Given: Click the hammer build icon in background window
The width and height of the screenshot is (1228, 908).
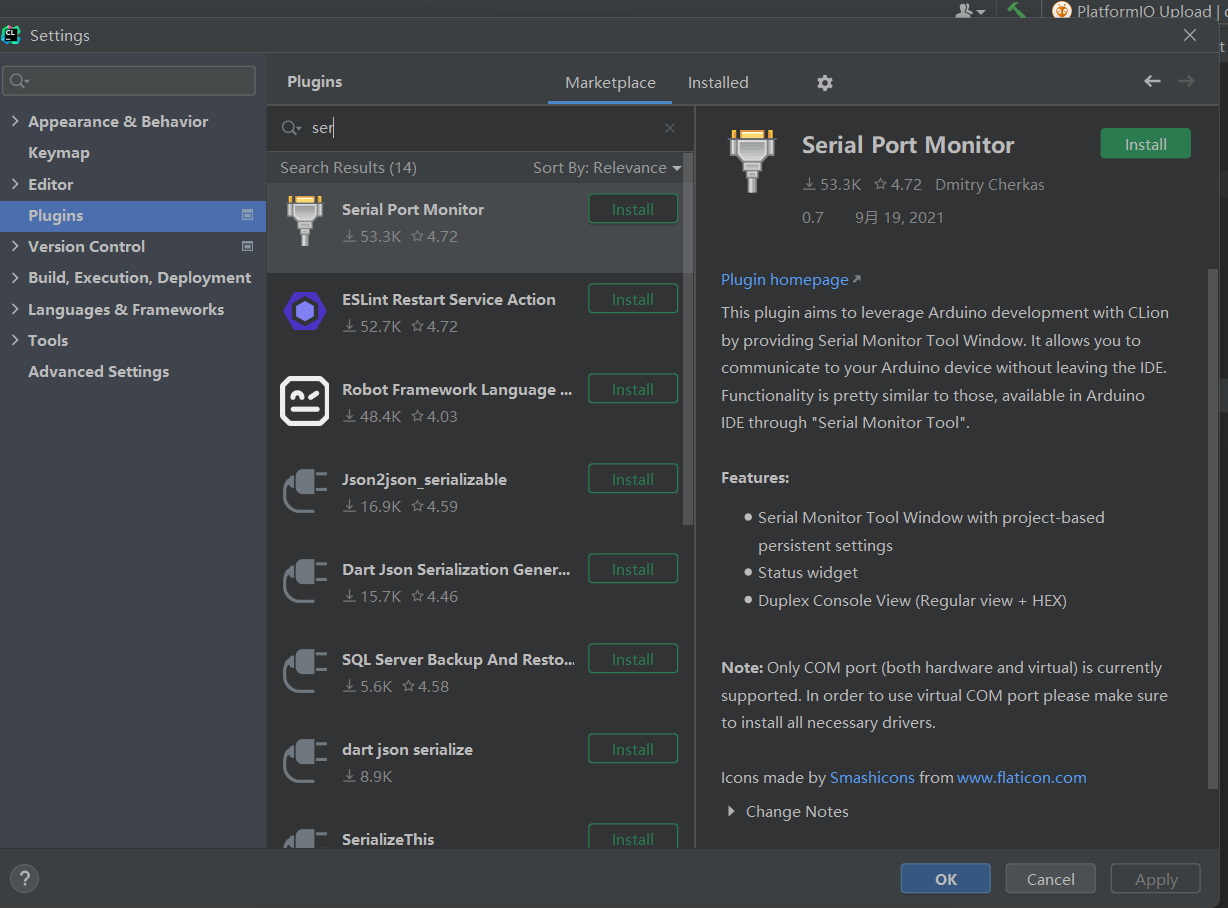Looking at the screenshot, I should click(x=1017, y=10).
